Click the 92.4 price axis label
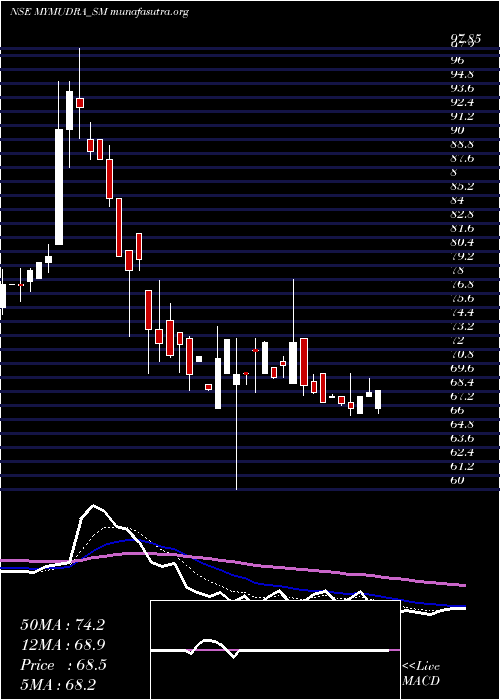Viewport: 500px width, 700px height. tap(462, 102)
